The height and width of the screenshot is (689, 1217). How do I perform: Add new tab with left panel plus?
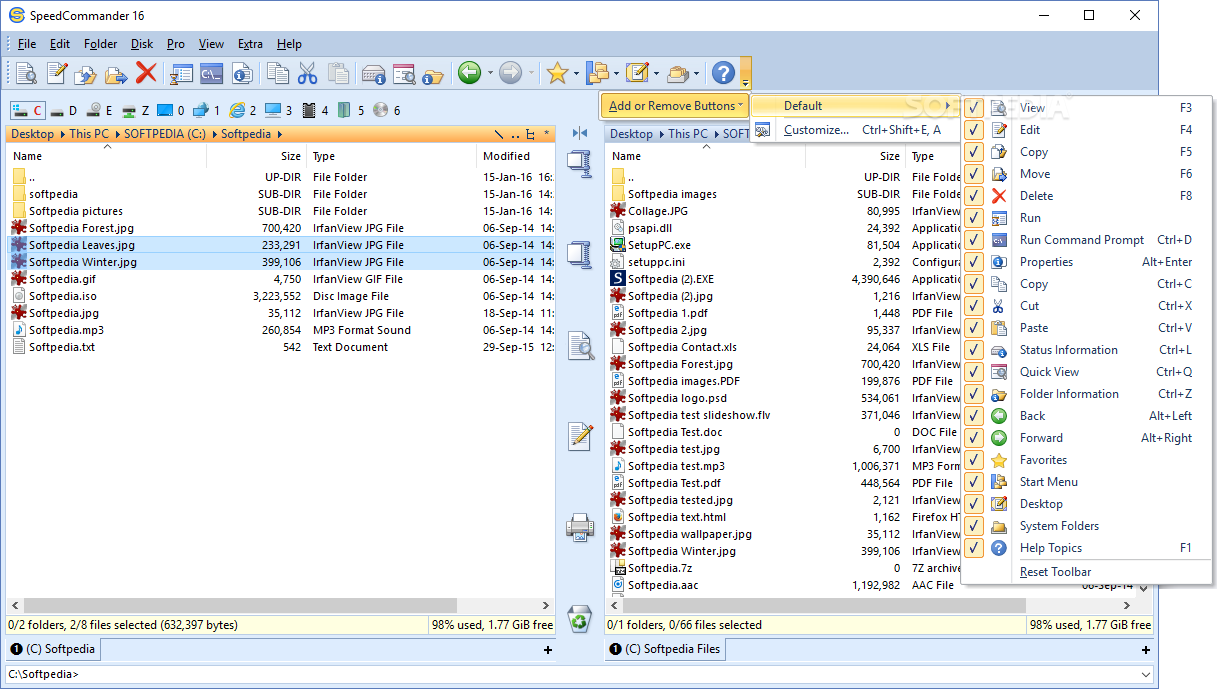pos(547,650)
